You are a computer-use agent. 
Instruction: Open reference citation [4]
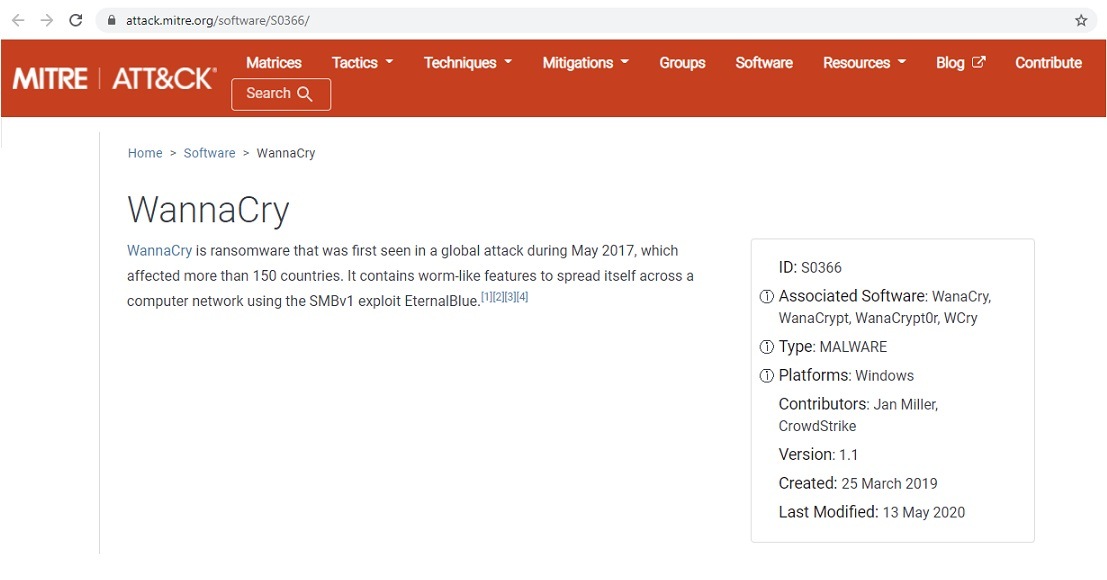coord(522,297)
